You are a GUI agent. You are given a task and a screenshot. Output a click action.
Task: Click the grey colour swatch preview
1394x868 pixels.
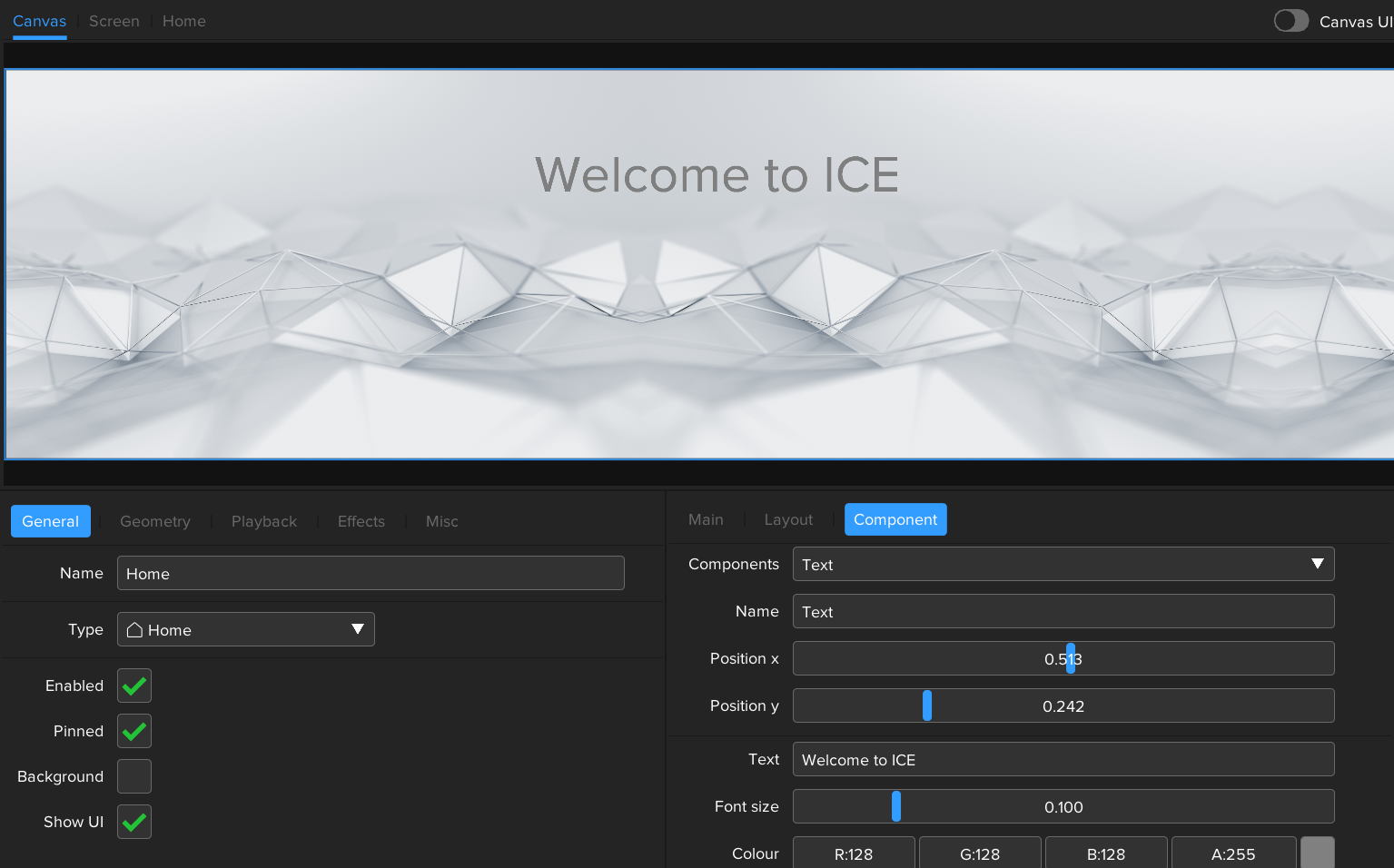tap(1317, 853)
